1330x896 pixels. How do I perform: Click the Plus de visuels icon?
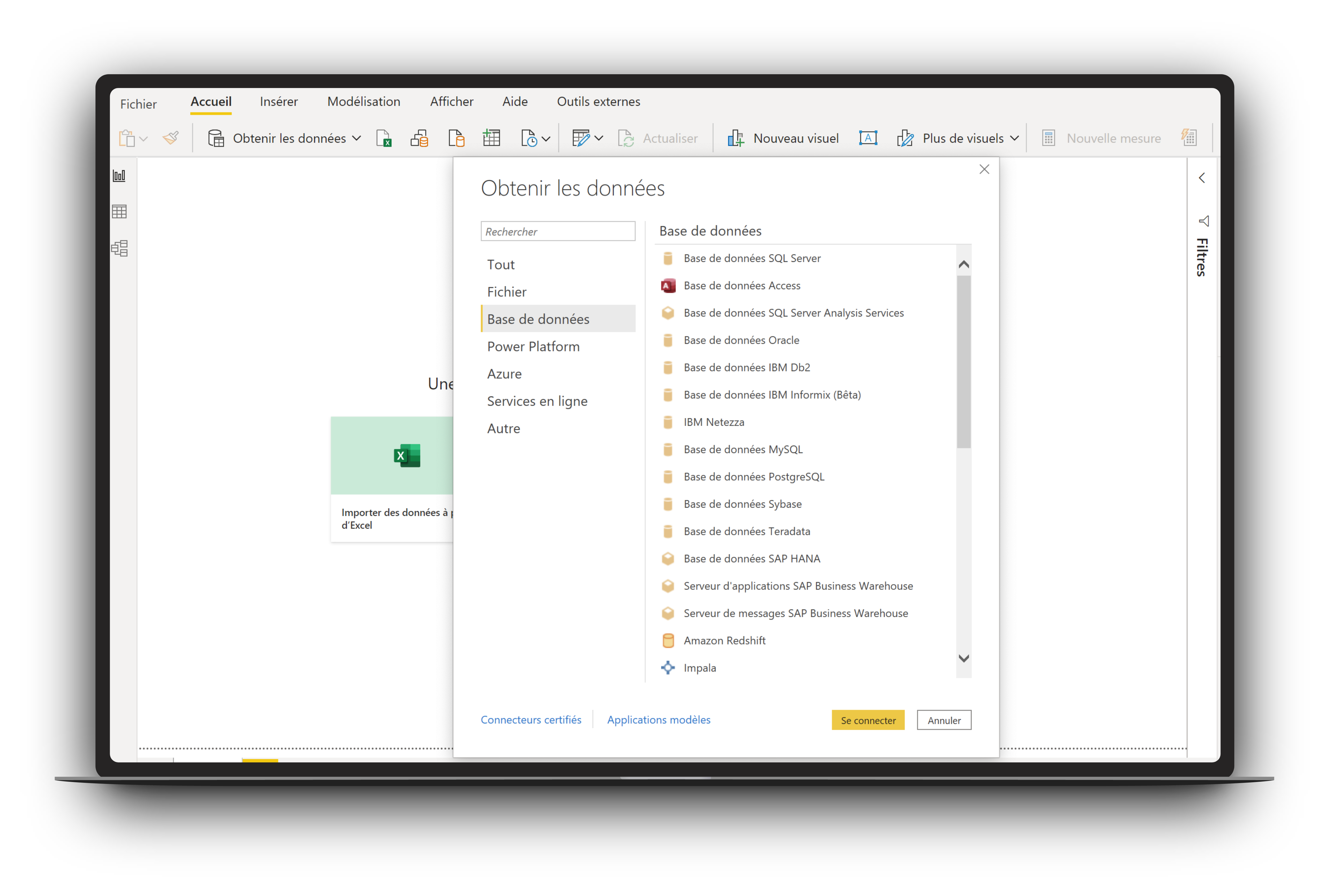click(905, 138)
